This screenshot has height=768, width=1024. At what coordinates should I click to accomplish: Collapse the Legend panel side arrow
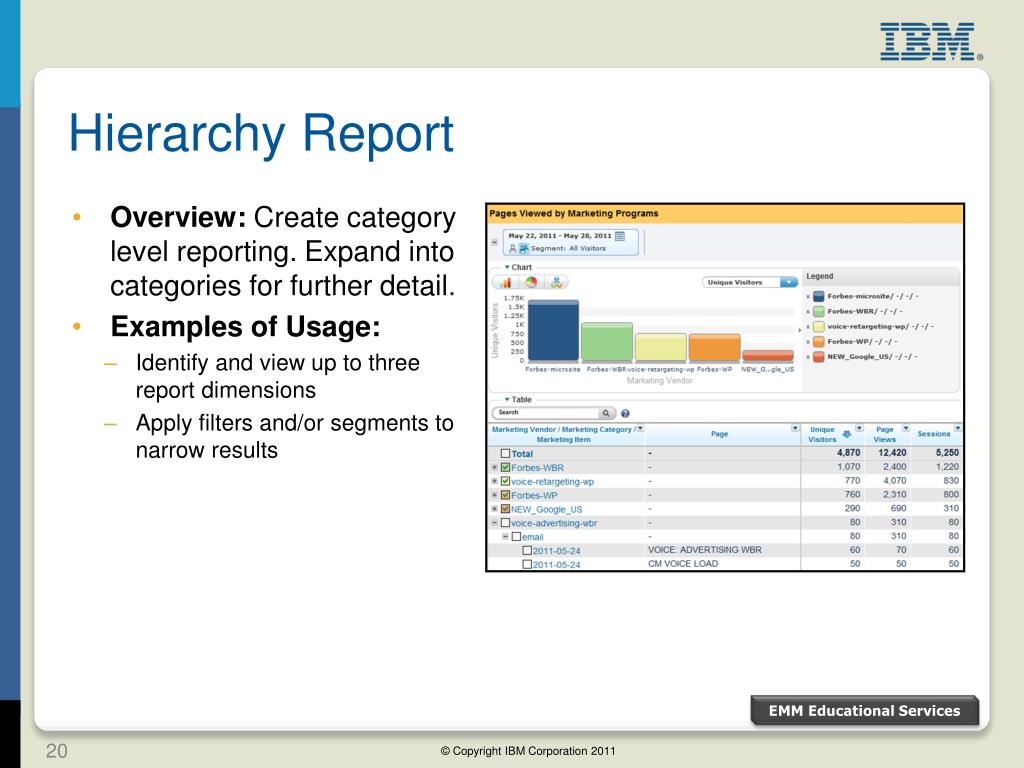[800, 330]
